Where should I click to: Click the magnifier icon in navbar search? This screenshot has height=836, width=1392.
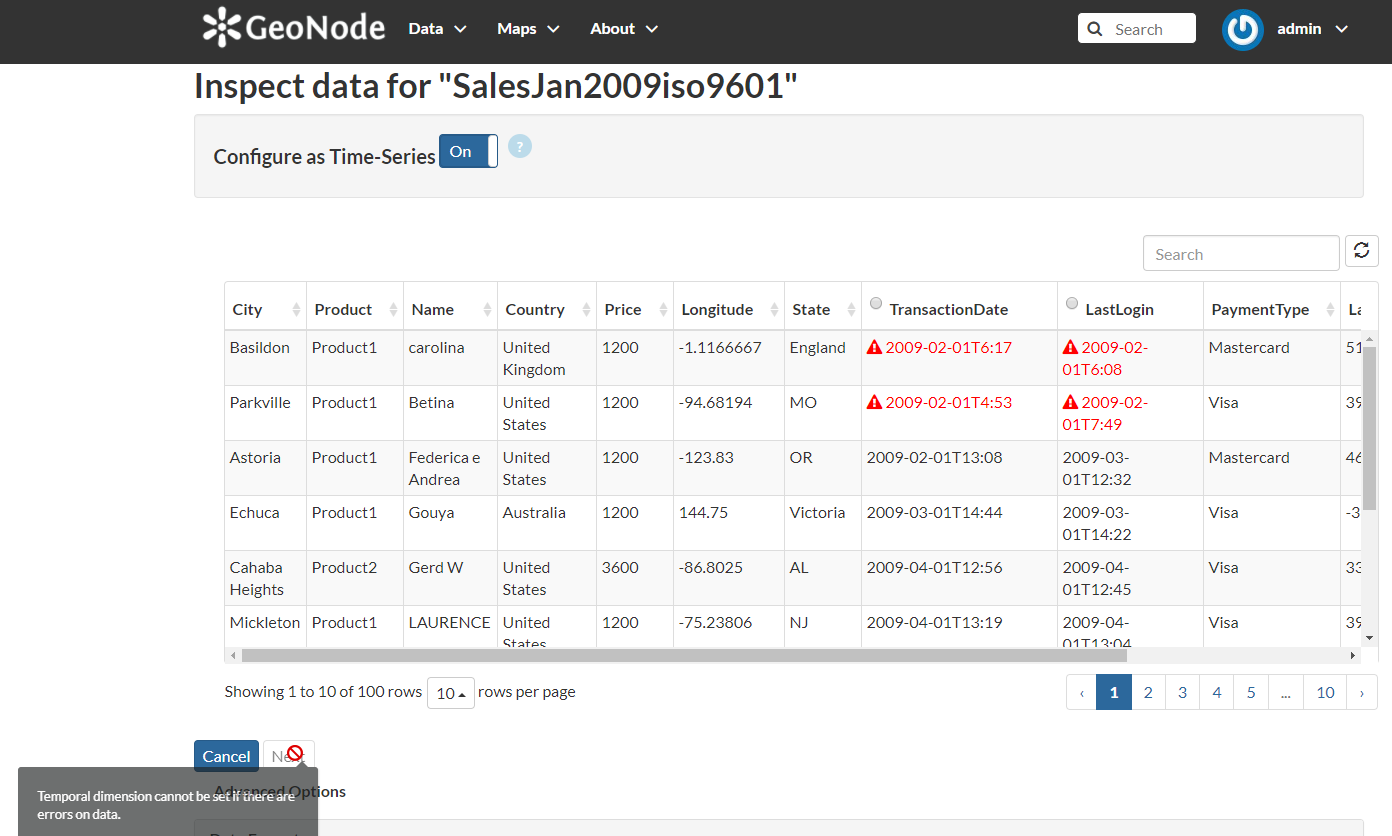click(1094, 28)
